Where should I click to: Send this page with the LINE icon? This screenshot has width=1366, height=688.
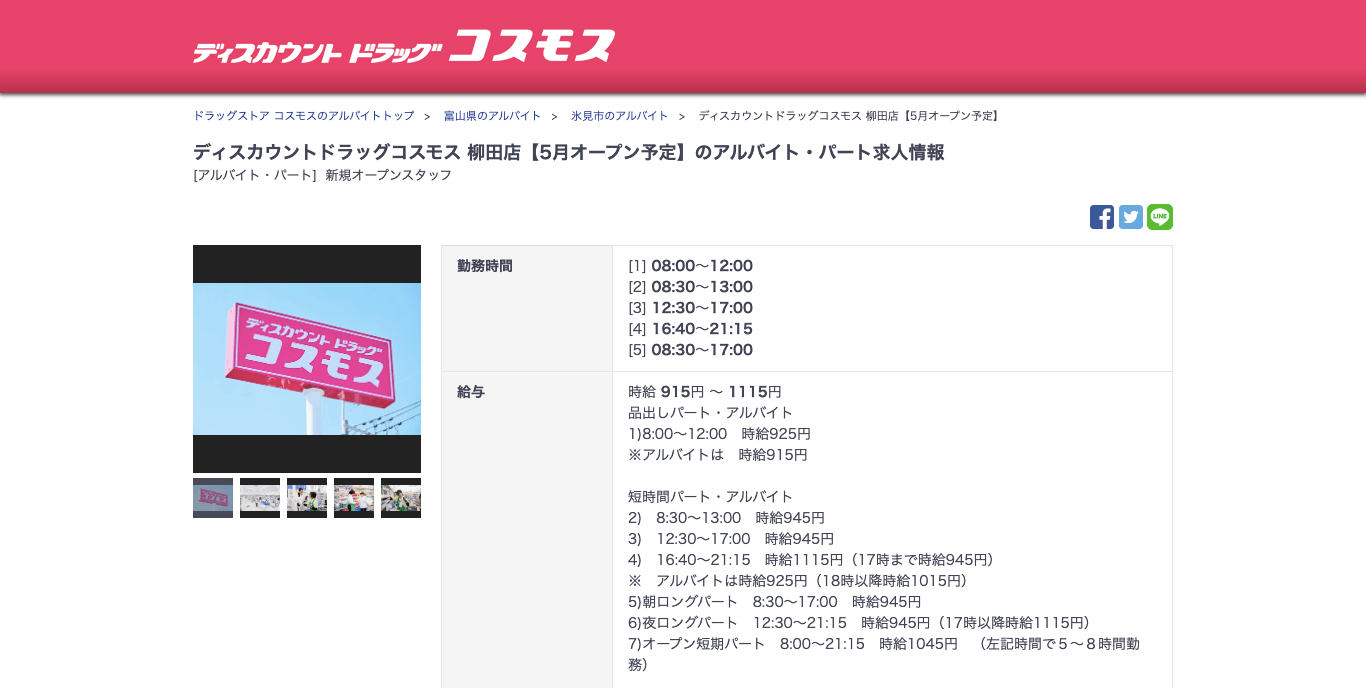[x=1159, y=217]
